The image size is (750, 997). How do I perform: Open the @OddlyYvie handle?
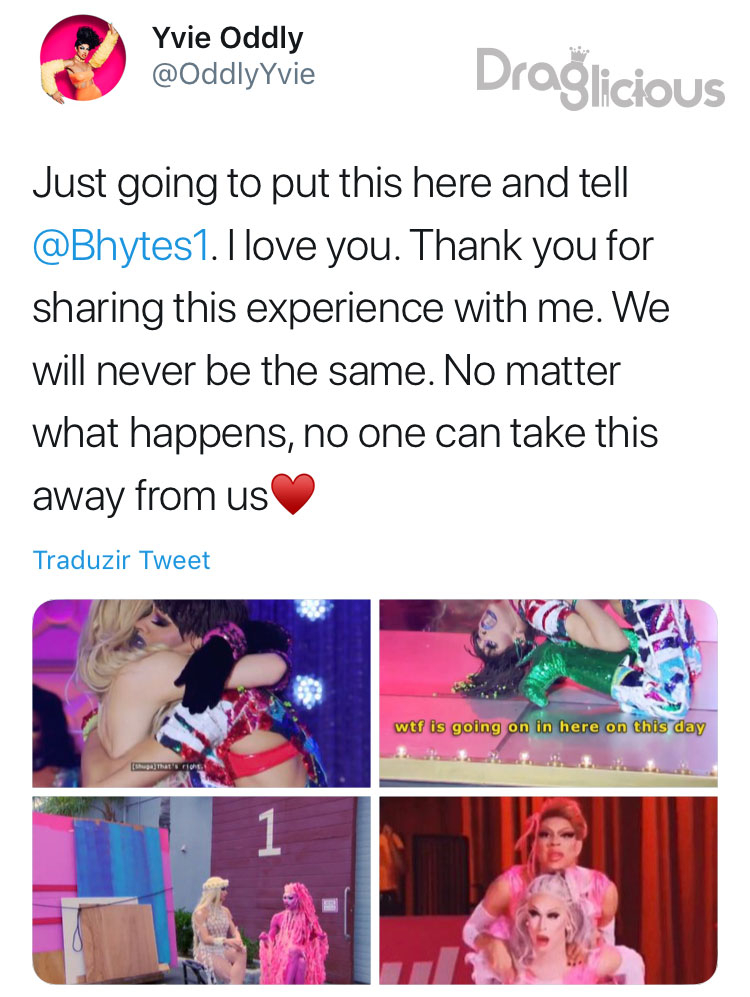pos(233,74)
